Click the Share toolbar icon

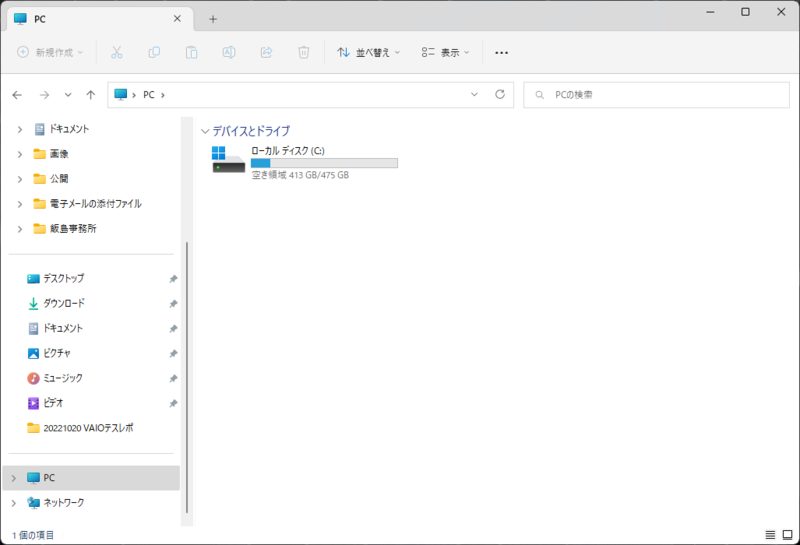click(x=266, y=52)
